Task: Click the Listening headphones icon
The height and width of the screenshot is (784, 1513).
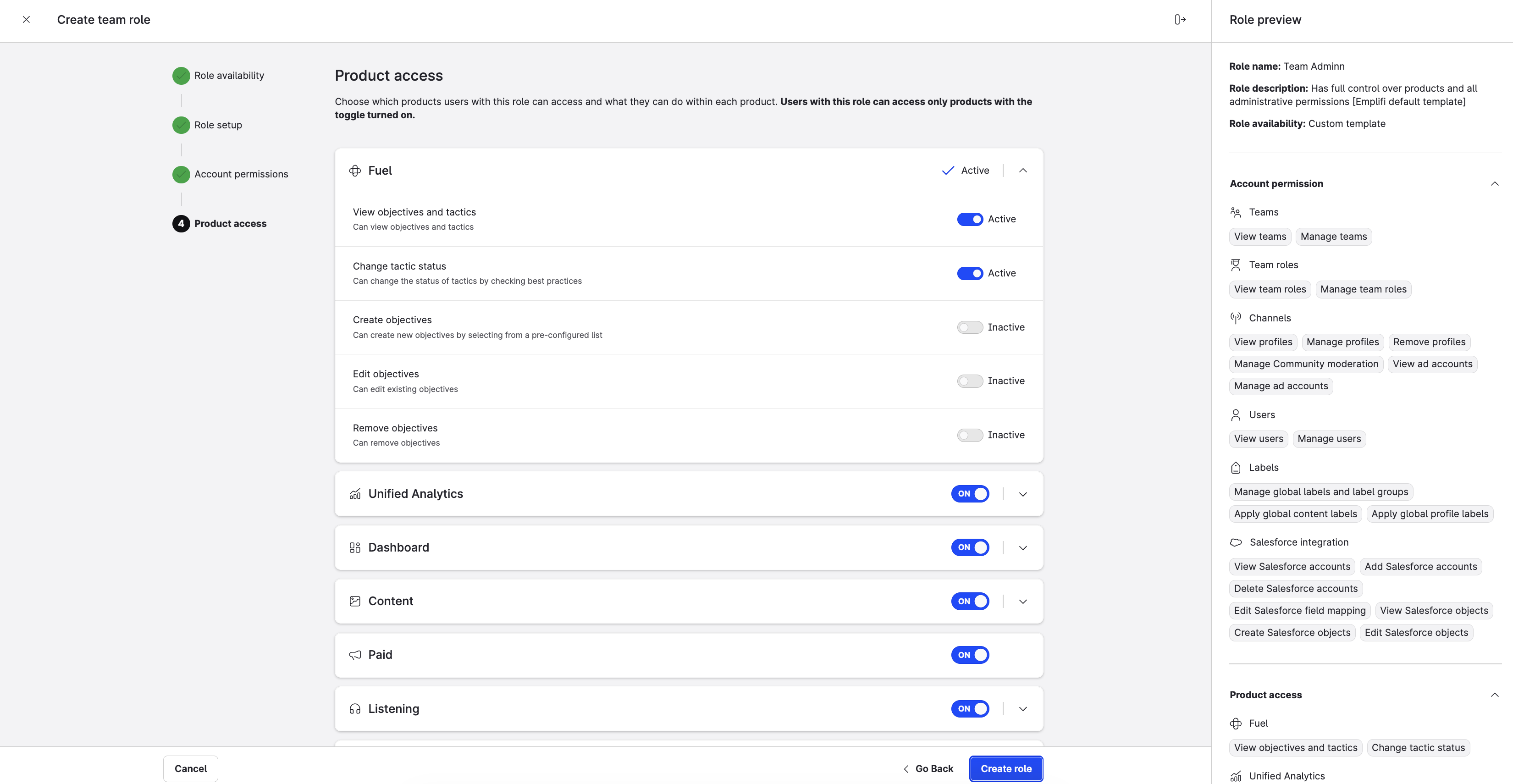Action: point(355,709)
